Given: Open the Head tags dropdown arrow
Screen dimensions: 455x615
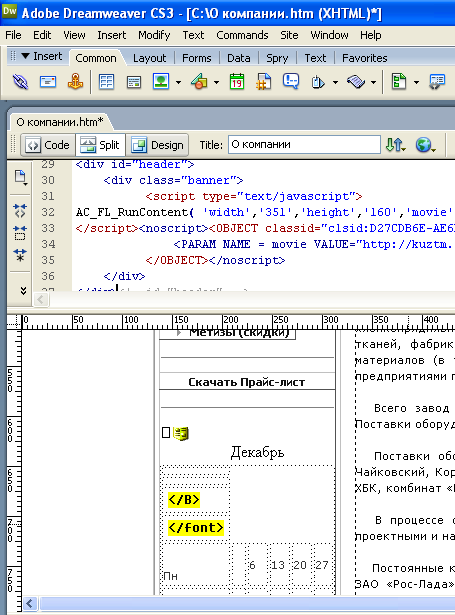Looking at the screenshot, I should click(335, 82).
